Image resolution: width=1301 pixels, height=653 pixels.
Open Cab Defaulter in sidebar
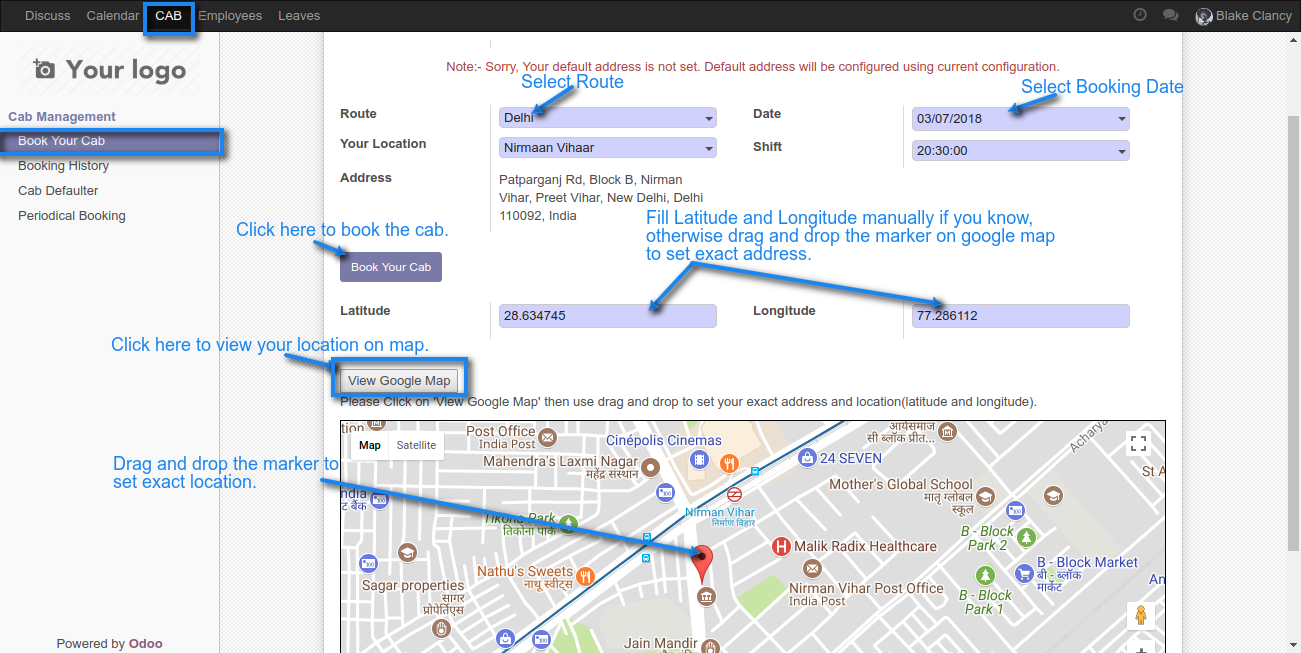coord(58,191)
